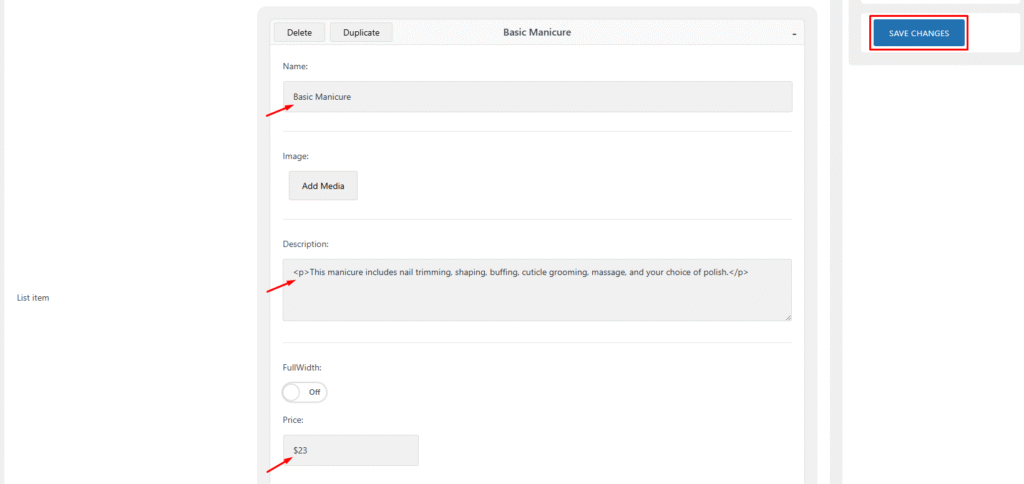This screenshot has height=484, width=1024.
Task: Click the red arrow pointing at Name field
Action: 281,109
